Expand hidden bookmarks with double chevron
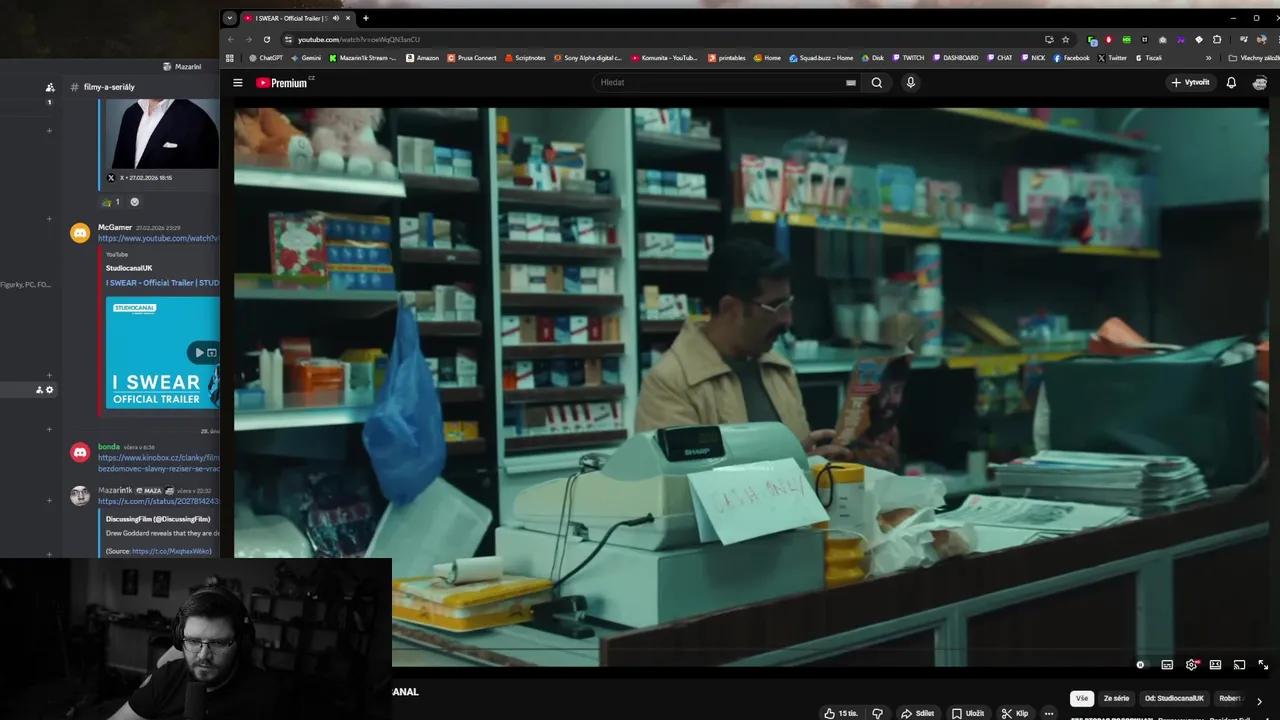This screenshot has height=720, width=1280. [1208, 58]
